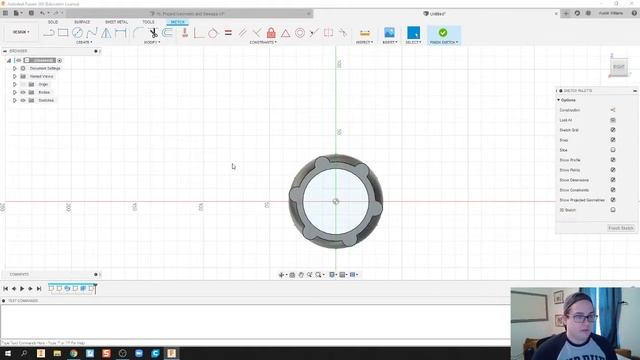This screenshot has height=360, width=640.
Task: Click the Look At option icon
Action: (613, 120)
